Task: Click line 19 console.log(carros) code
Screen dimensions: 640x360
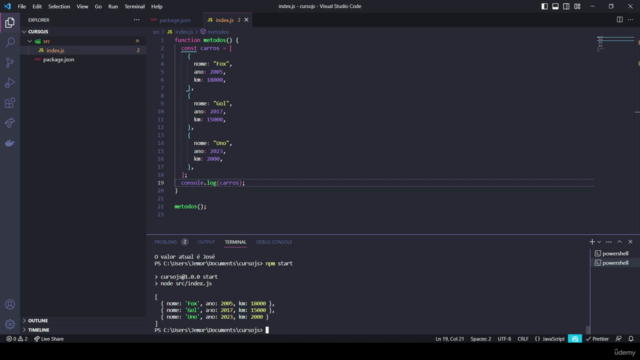Action: tap(213, 183)
